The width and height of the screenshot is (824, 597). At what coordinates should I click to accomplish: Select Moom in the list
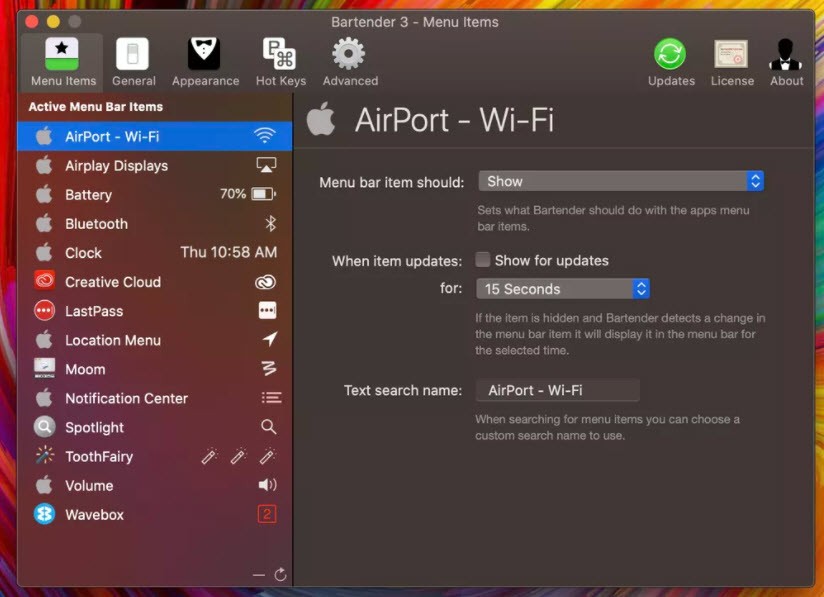point(154,369)
